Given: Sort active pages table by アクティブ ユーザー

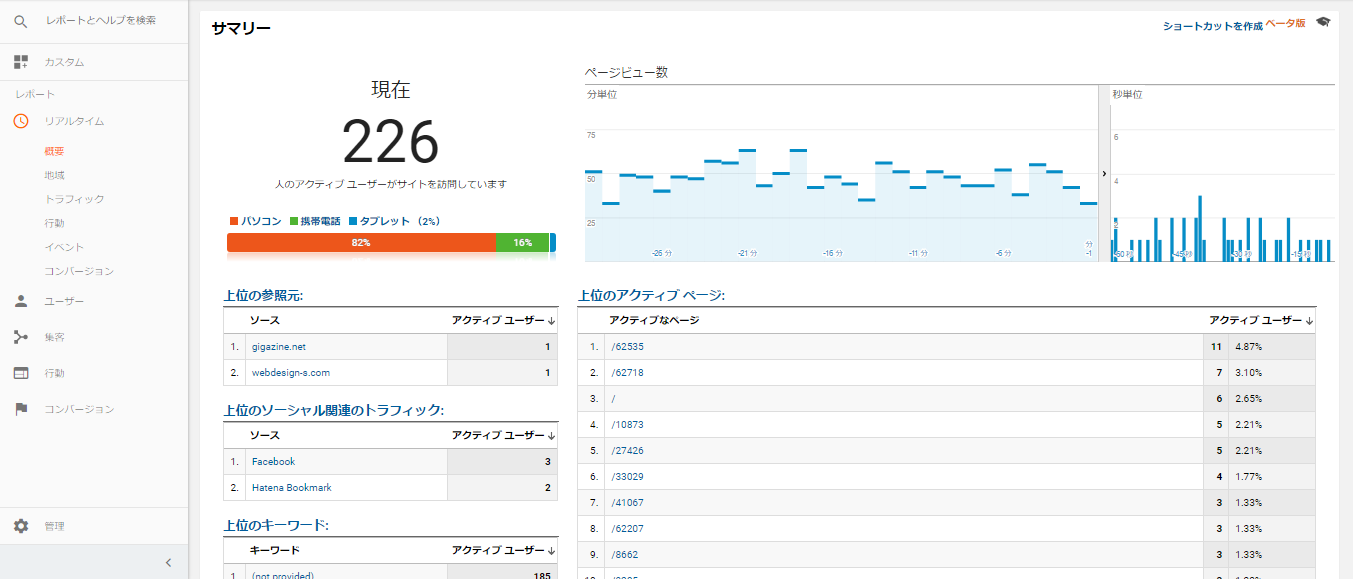Looking at the screenshot, I should pos(1260,320).
